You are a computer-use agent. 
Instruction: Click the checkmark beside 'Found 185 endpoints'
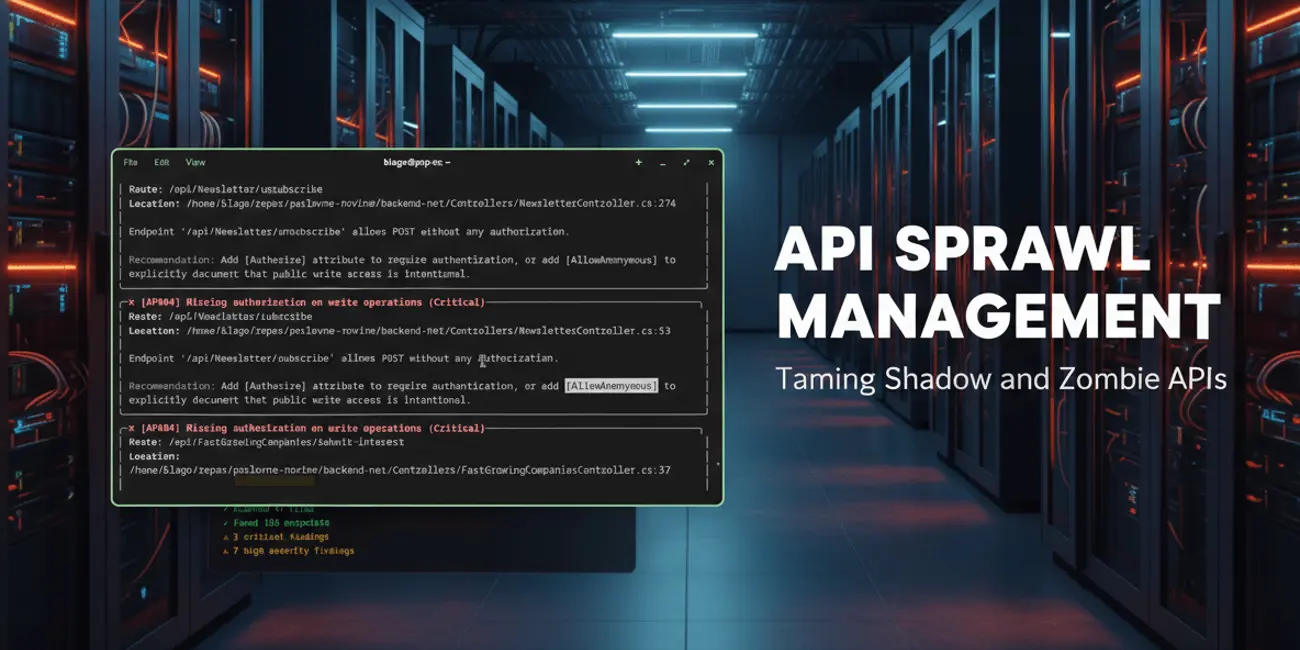click(x=224, y=523)
